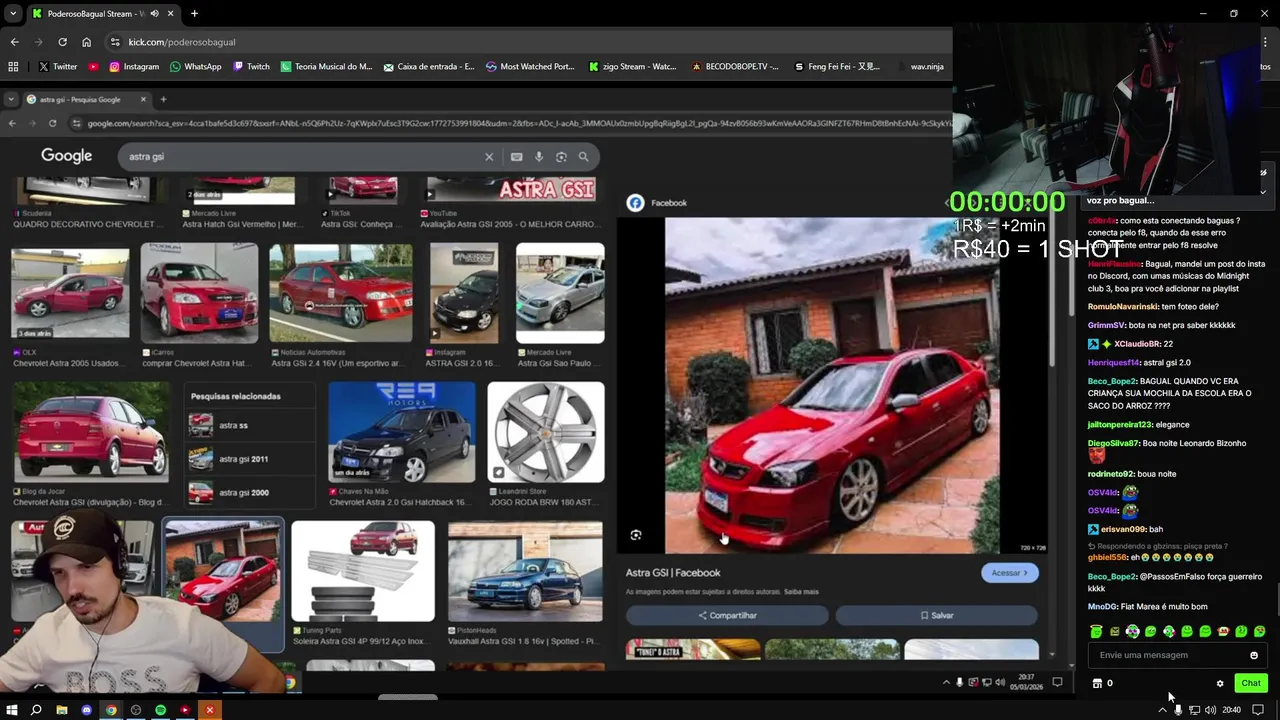Open BECODOBOPE.TV bookmark

(735, 67)
